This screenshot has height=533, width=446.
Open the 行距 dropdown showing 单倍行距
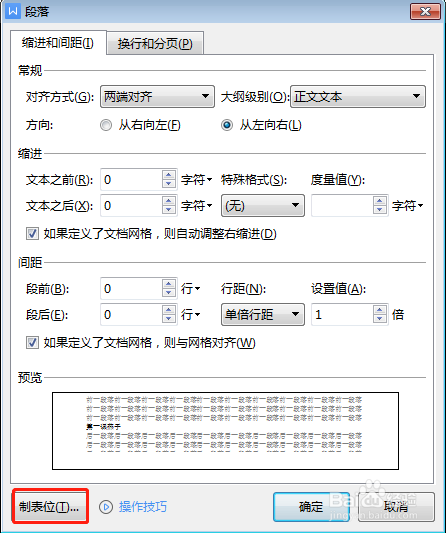click(263, 315)
